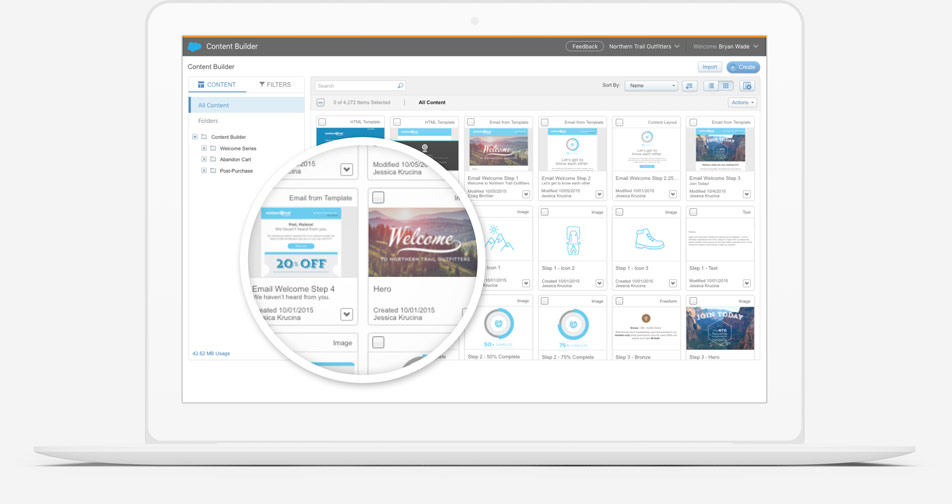Open the thumbnail display settings icon
The height and width of the screenshot is (504, 952).
coord(747,86)
